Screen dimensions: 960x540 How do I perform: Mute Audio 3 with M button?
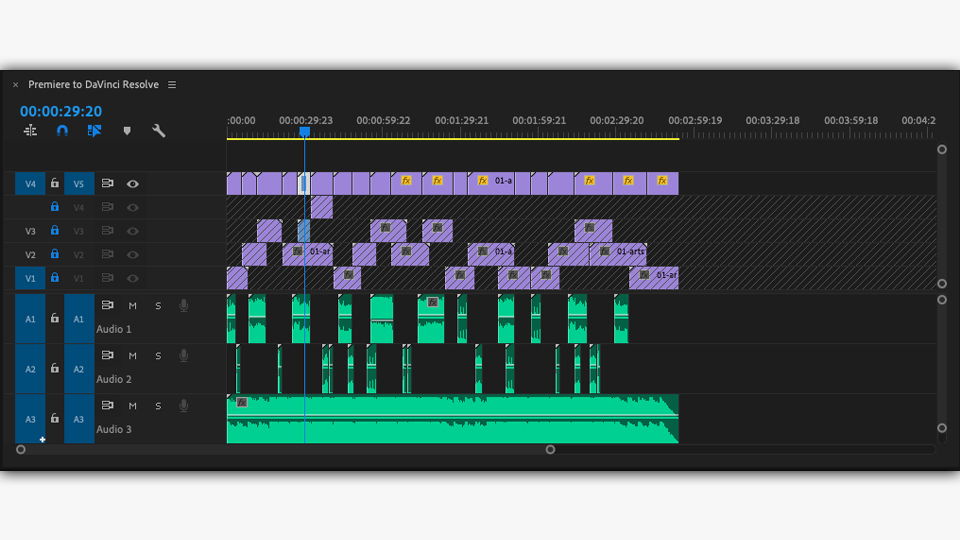(x=132, y=406)
